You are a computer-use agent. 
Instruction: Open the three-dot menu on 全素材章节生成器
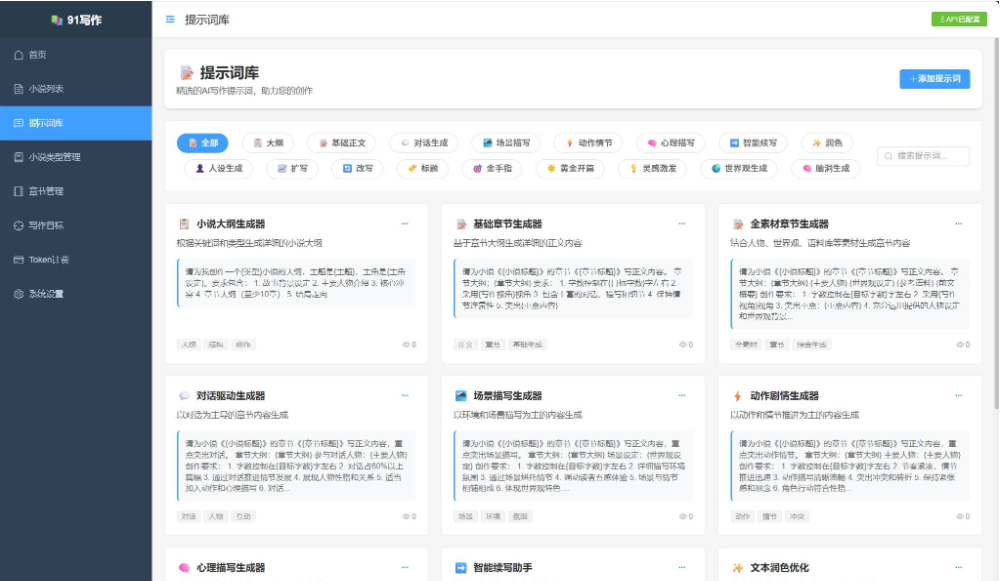[x=959, y=224]
